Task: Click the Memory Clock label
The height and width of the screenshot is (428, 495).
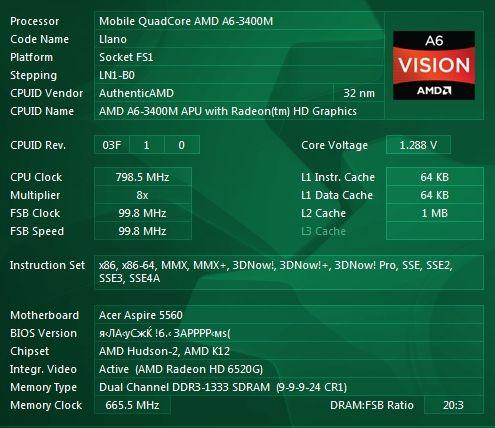Action: [46, 405]
